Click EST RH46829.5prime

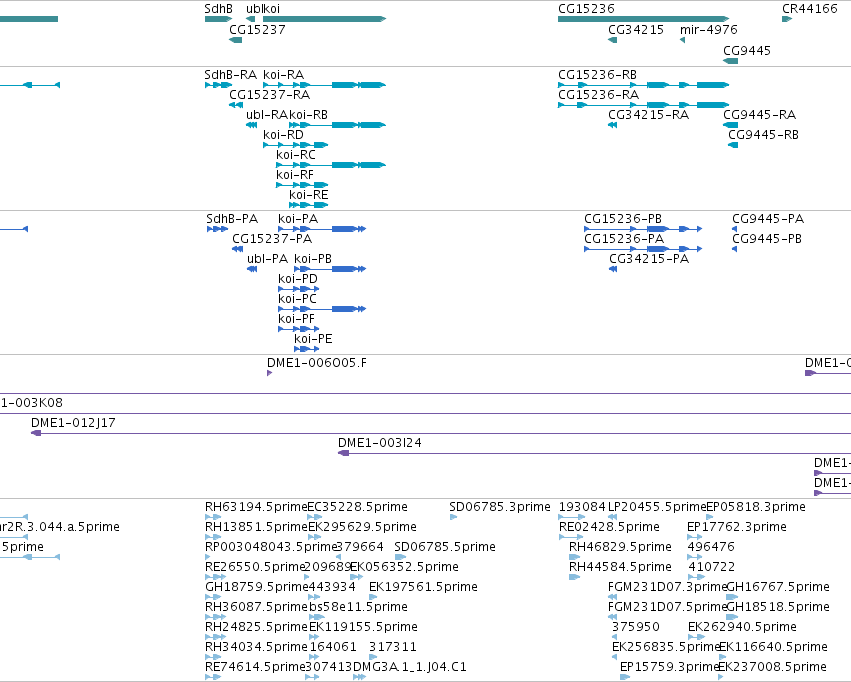[620, 547]
